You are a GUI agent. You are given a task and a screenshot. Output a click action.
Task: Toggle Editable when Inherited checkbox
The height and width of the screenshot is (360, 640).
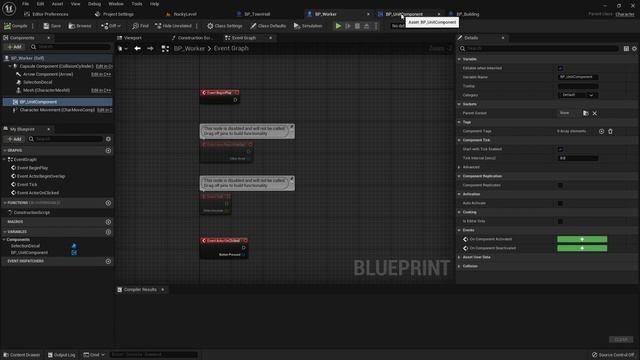click(x=560, y=68)
